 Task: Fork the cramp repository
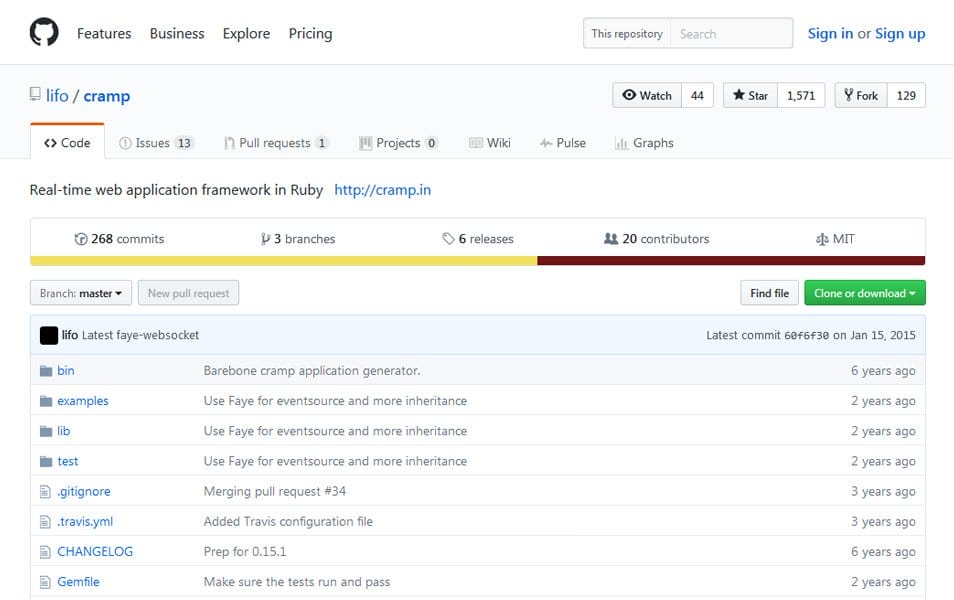click(x=861, y=95)
